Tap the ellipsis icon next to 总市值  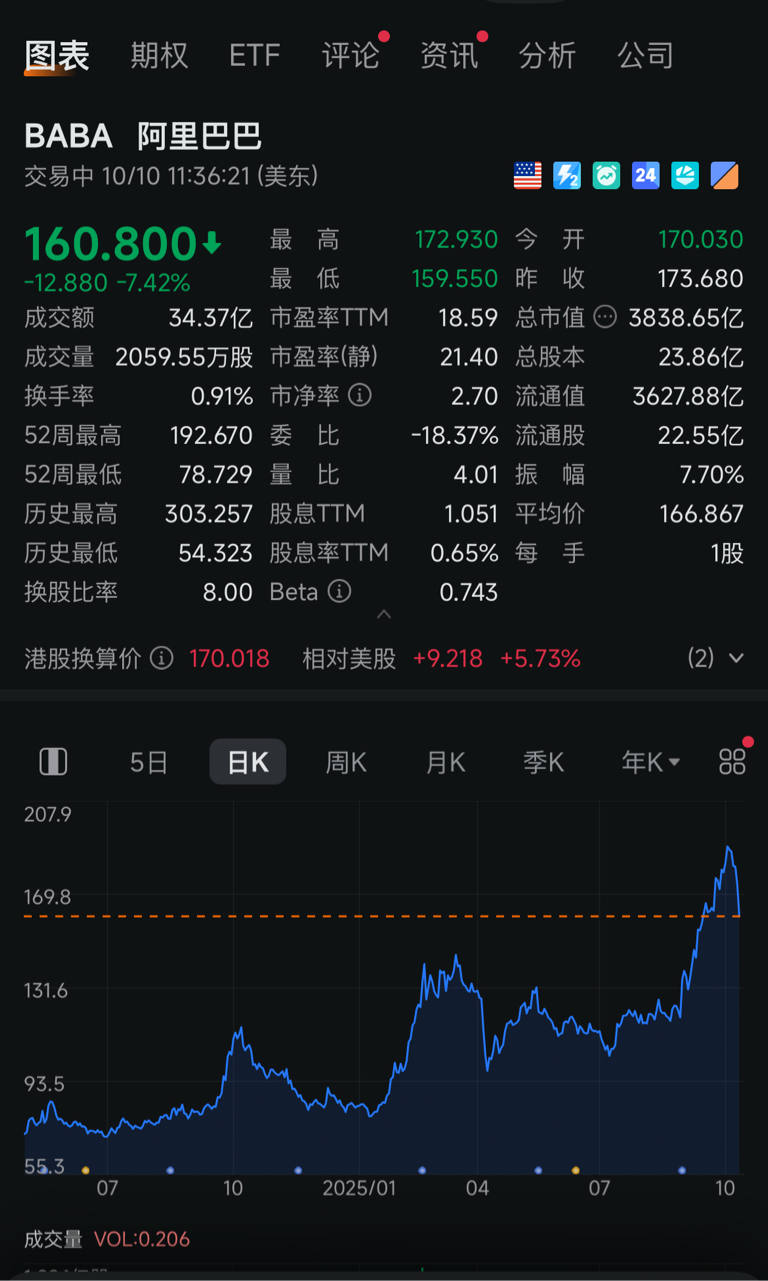[x=605, y=318]
